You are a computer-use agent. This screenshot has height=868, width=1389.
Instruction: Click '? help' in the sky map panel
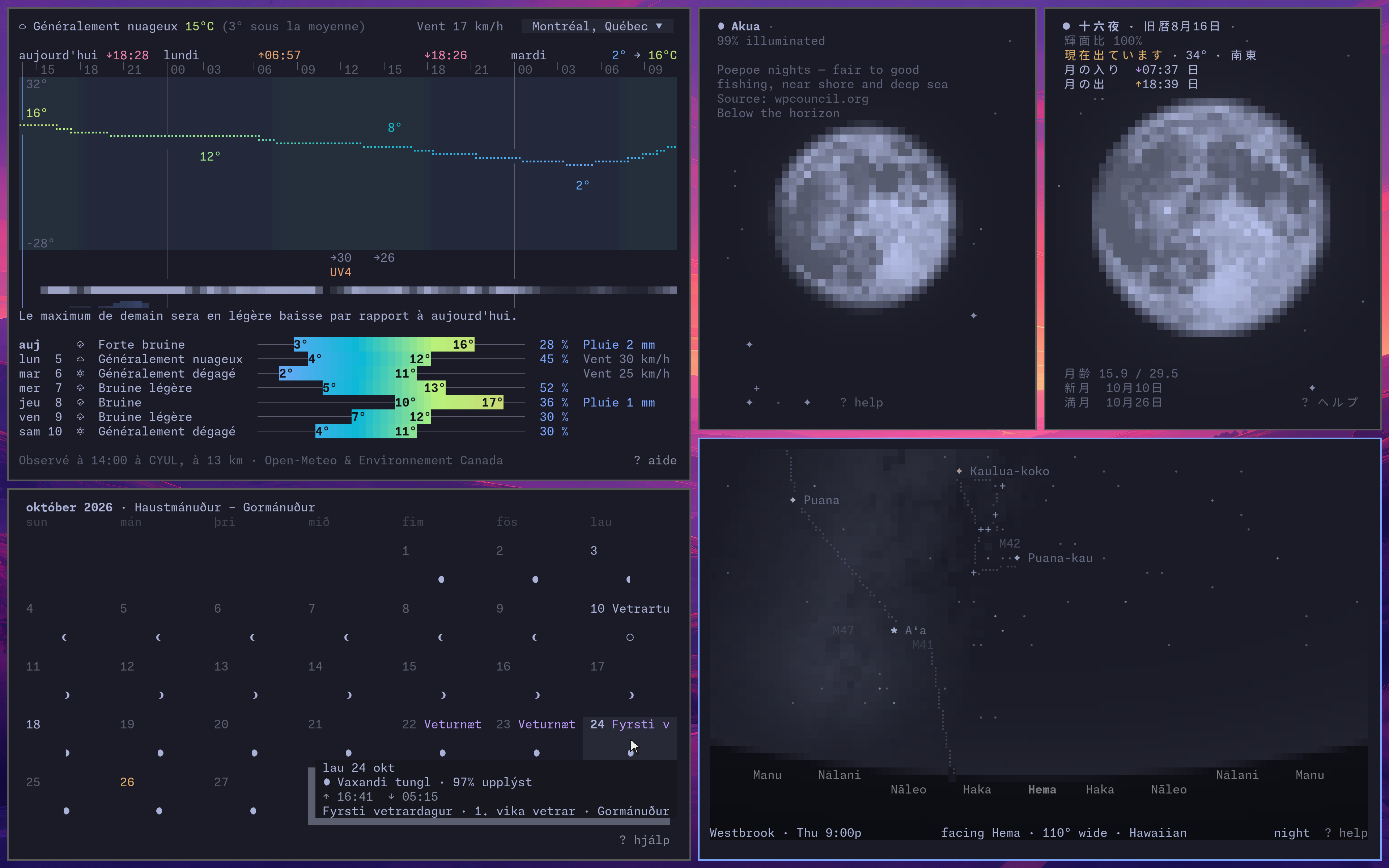(x=1346, y=833)
